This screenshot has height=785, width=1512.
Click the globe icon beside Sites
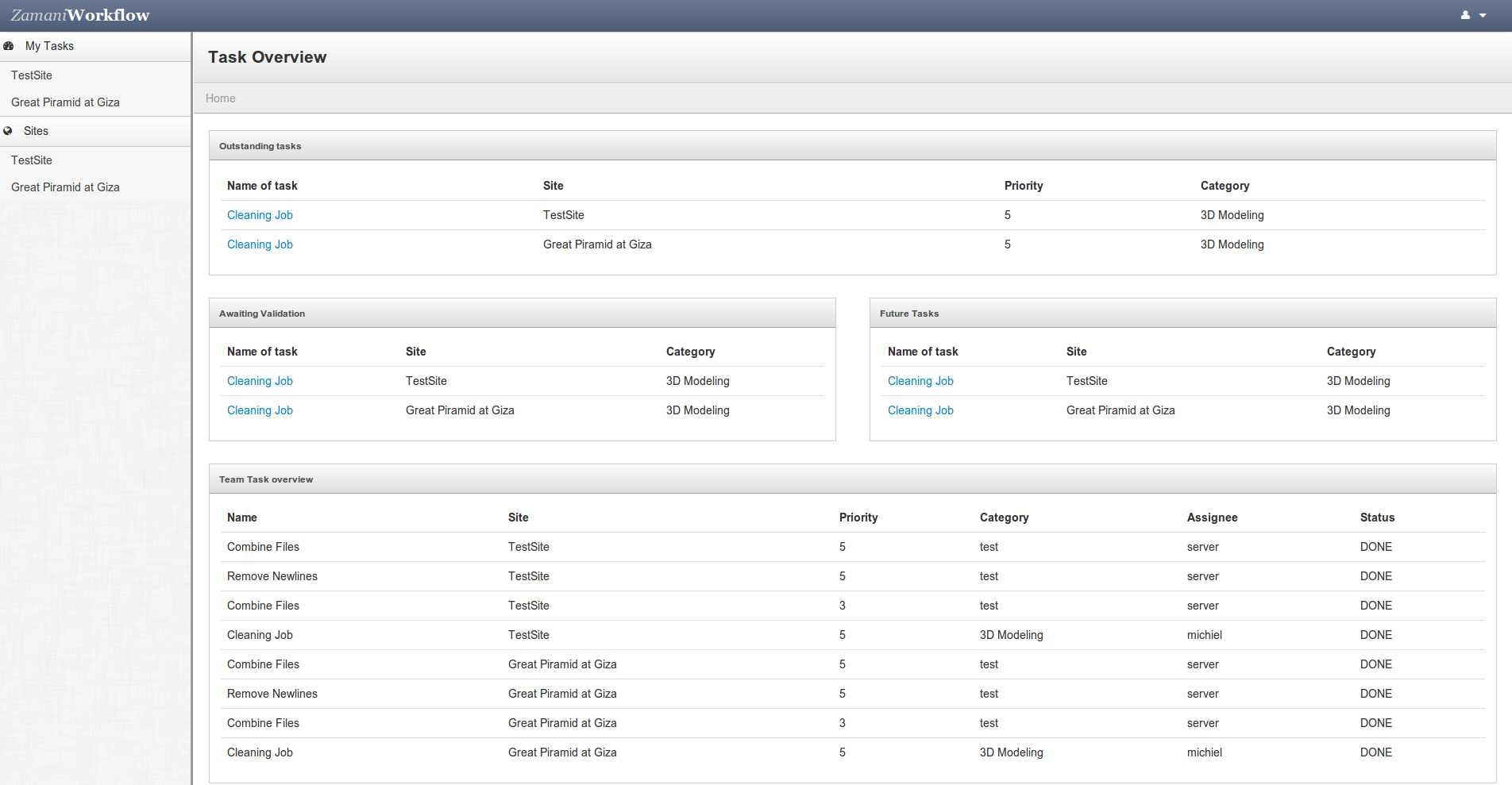coord(8,131)
